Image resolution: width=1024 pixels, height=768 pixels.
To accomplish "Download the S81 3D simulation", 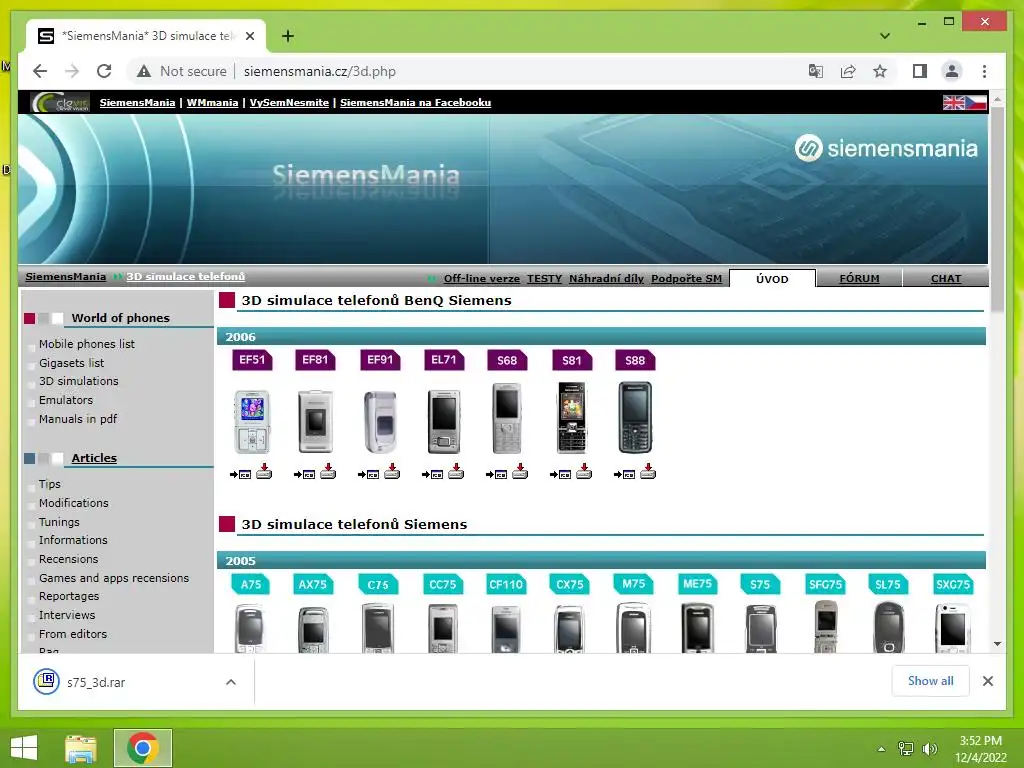I will point(584,472).
